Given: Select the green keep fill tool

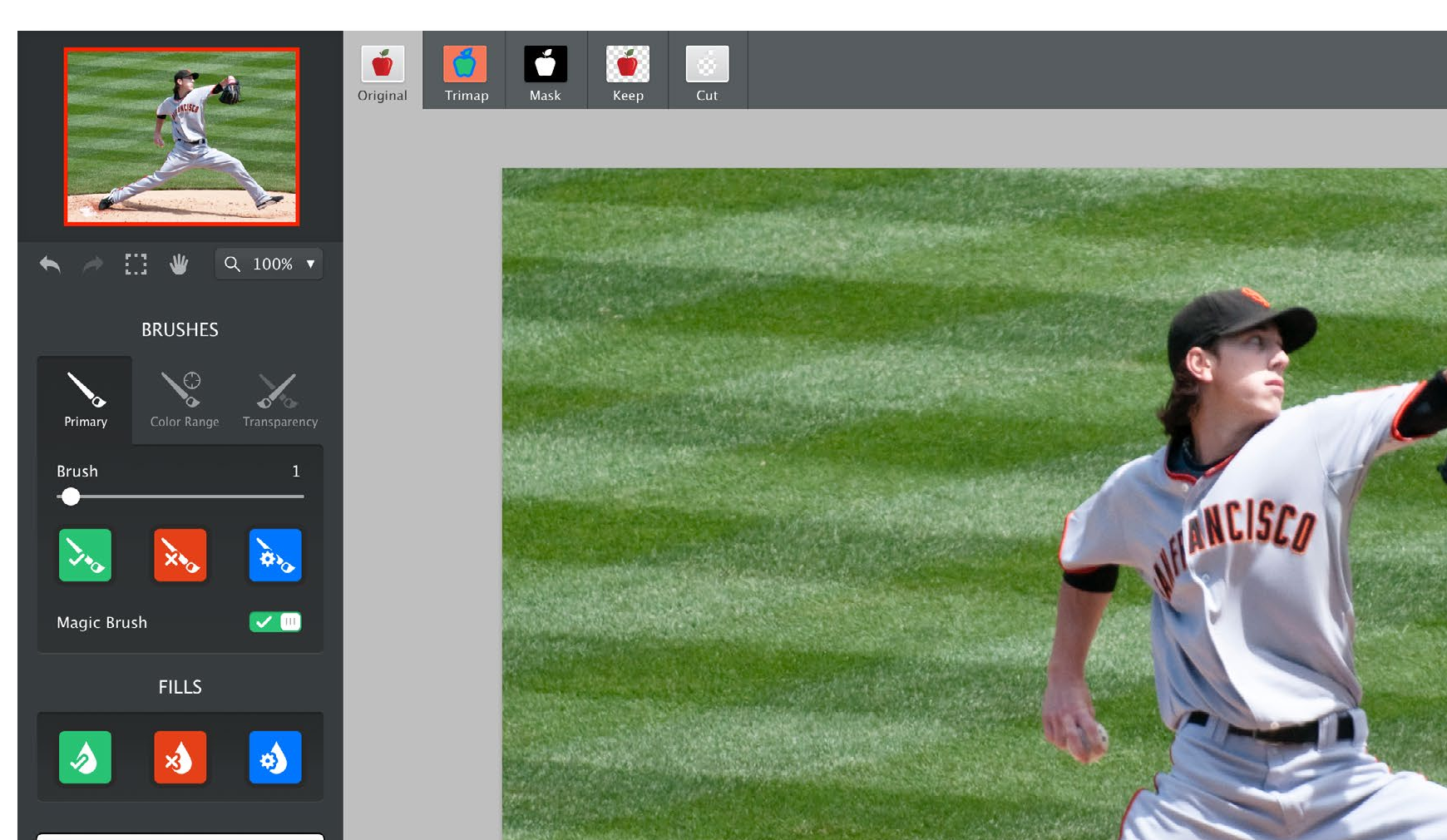Looking at the screenshot, I should [85, 757].
